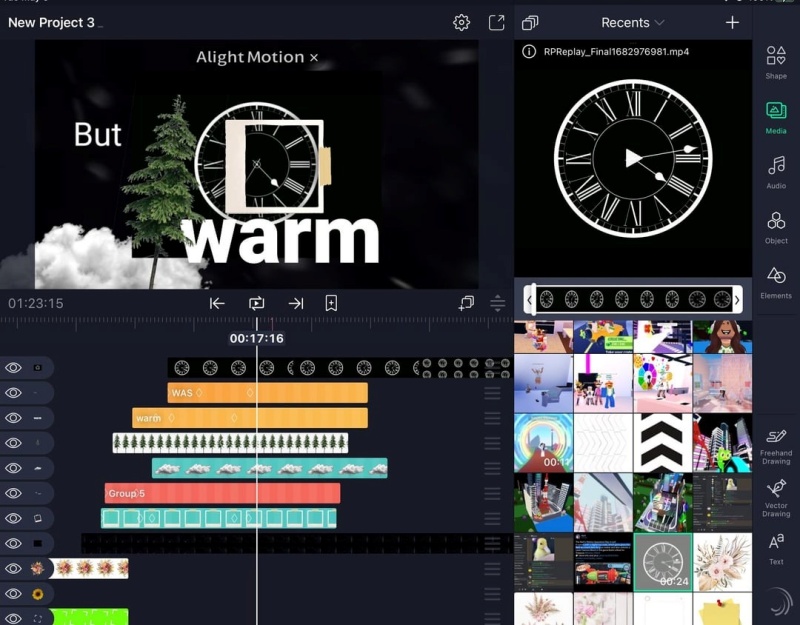Tap the trim strip left handle
This screenshot has width=800, height=625.
click(x=530, y=299)
